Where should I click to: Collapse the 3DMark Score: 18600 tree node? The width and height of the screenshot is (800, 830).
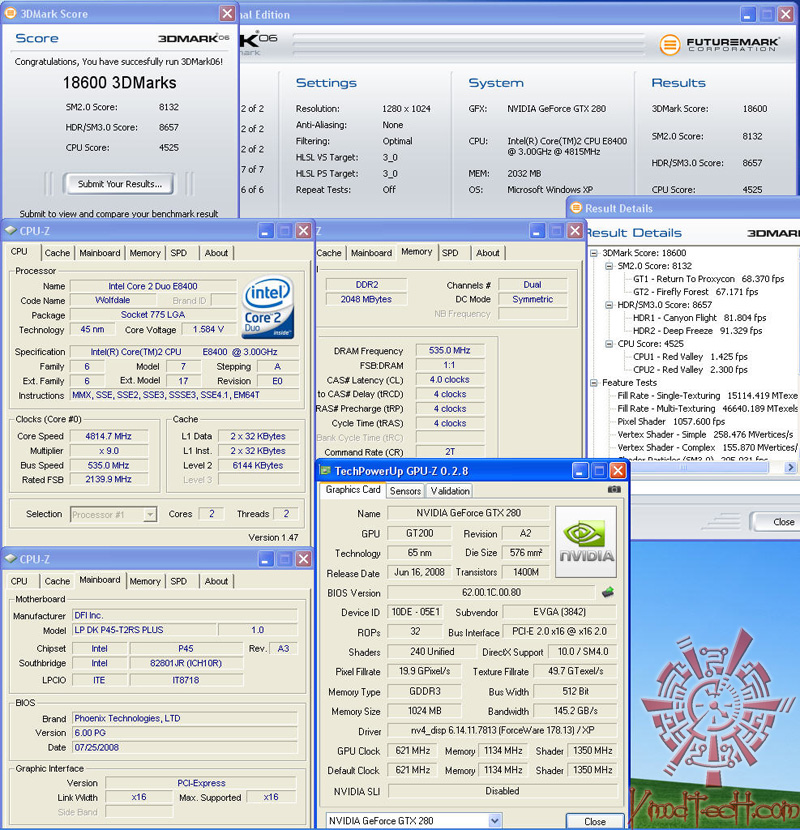pos(594,253)
